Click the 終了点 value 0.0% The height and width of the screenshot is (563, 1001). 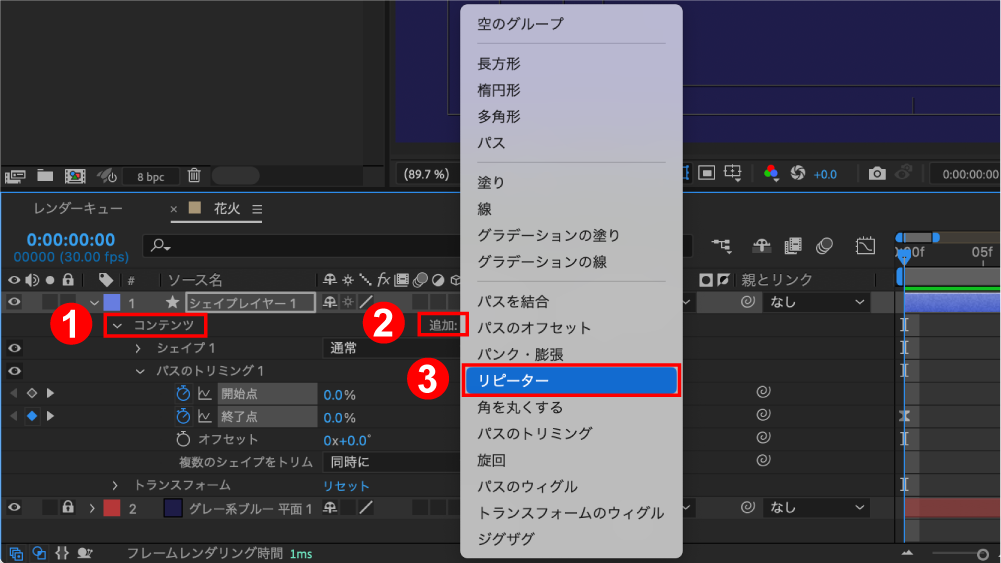click(x=339, y=418)
